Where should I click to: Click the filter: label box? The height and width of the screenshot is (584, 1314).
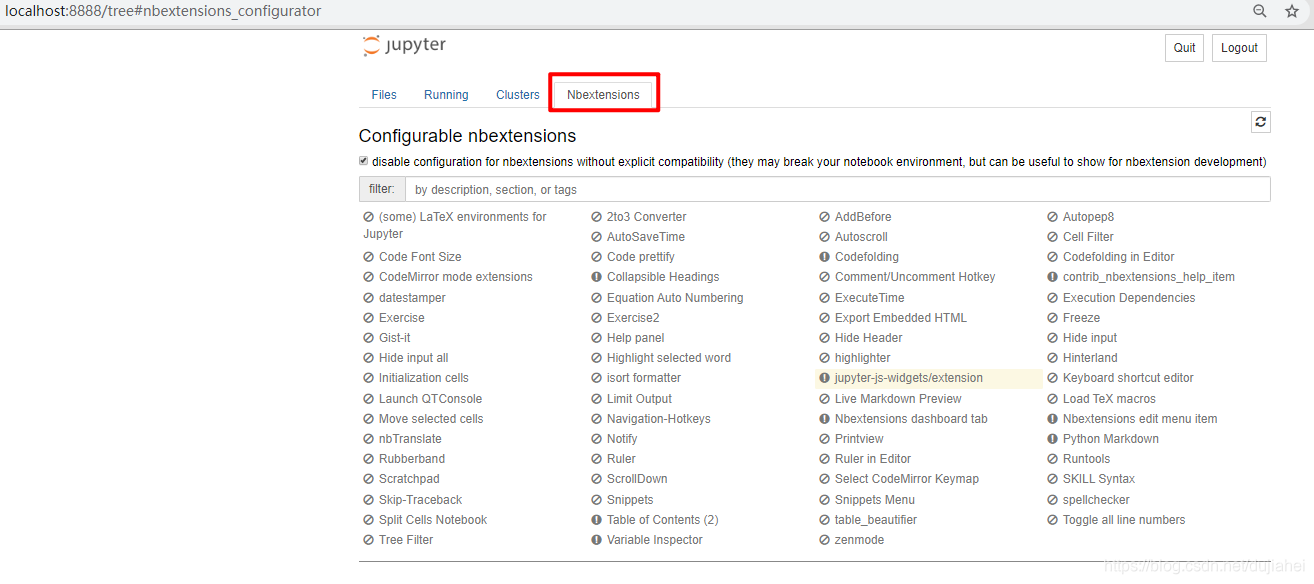[382, 189]
